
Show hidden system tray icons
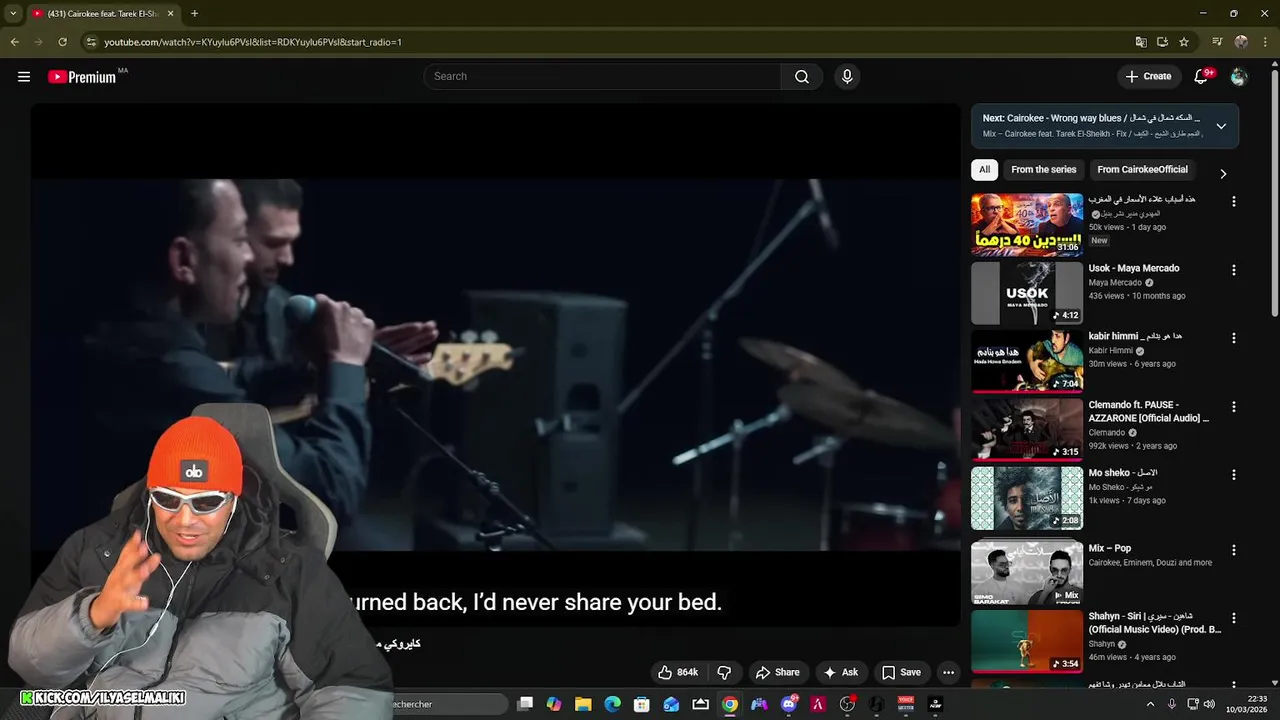point(1150,704)
